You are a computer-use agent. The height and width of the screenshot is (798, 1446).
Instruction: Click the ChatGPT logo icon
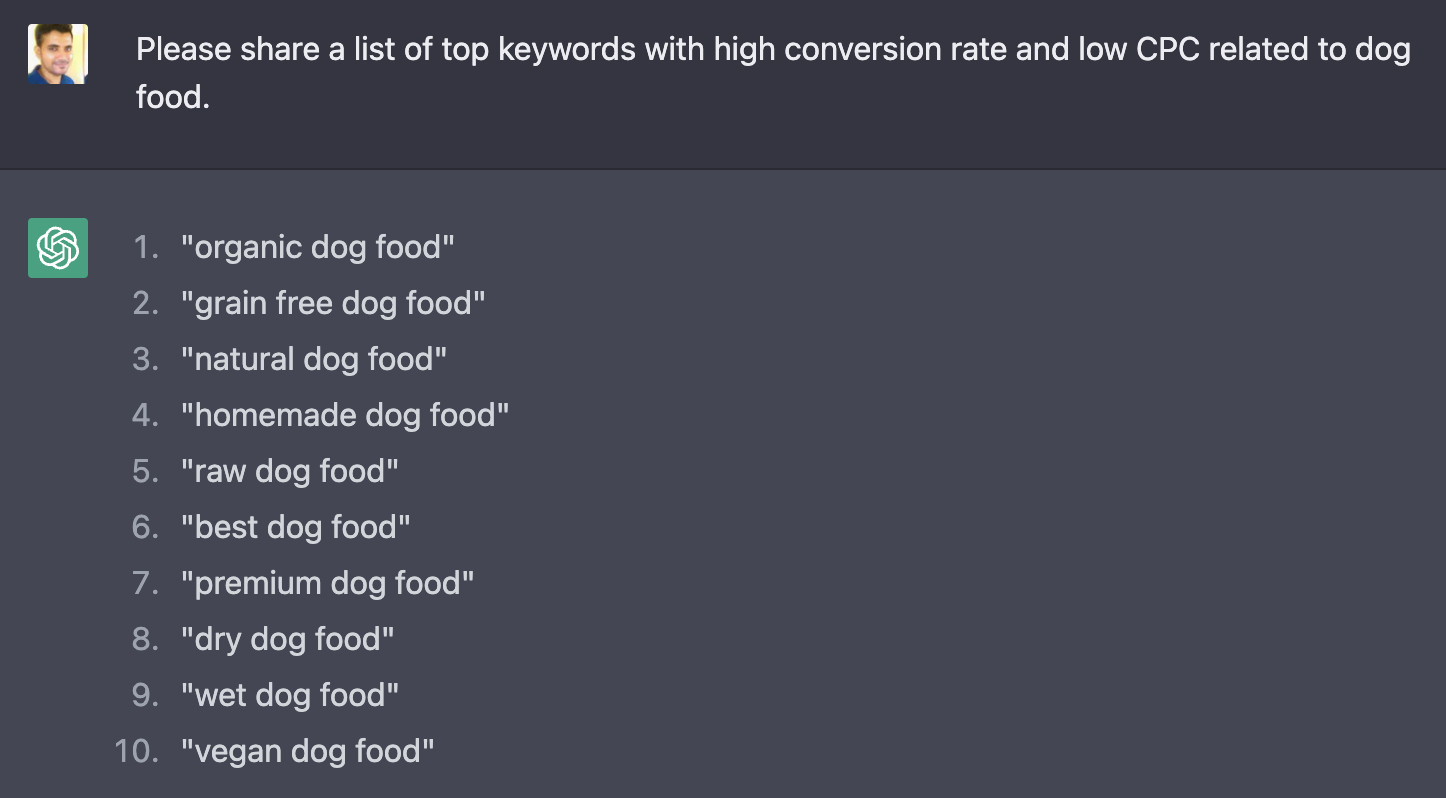pyautogui.click(x=58, y=248)
